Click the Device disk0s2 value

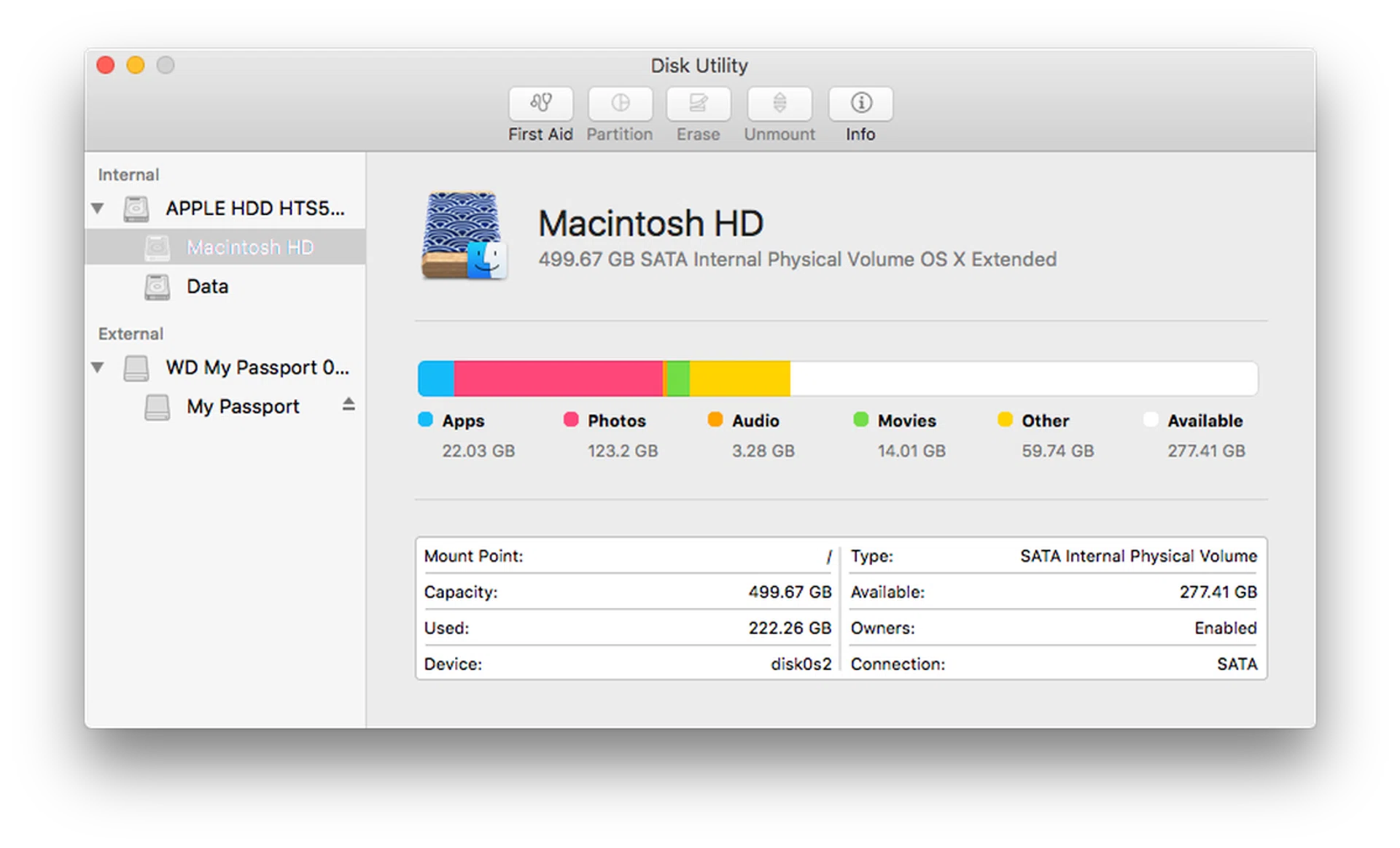tap(801, 664)
